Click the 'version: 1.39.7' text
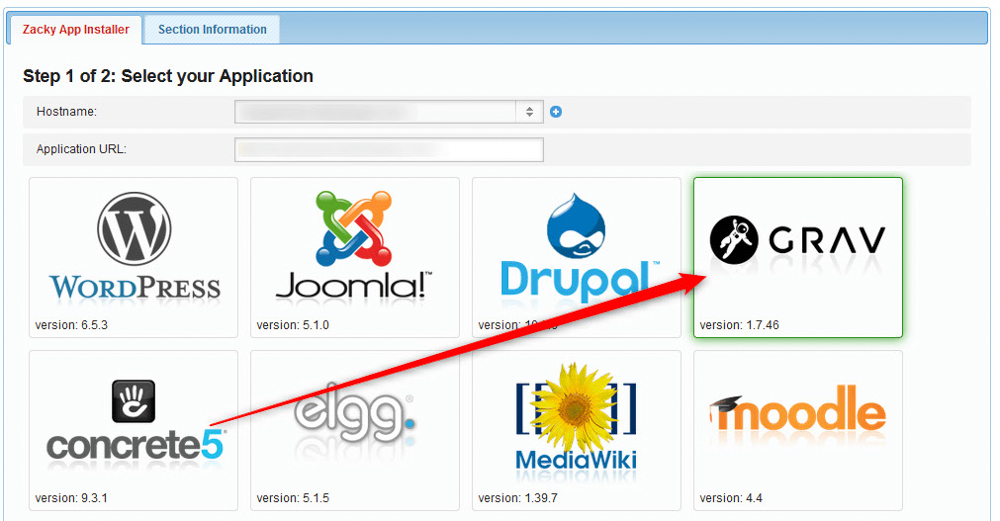The width and height of the screenshot is (1000, 521). 518,498
